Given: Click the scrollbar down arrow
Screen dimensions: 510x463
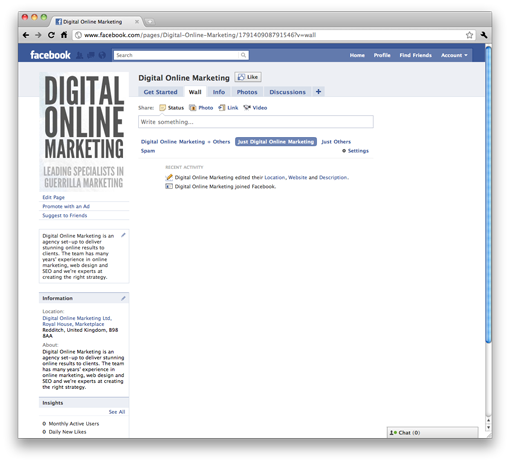Looking at the screenshot, I should (488, 427).
